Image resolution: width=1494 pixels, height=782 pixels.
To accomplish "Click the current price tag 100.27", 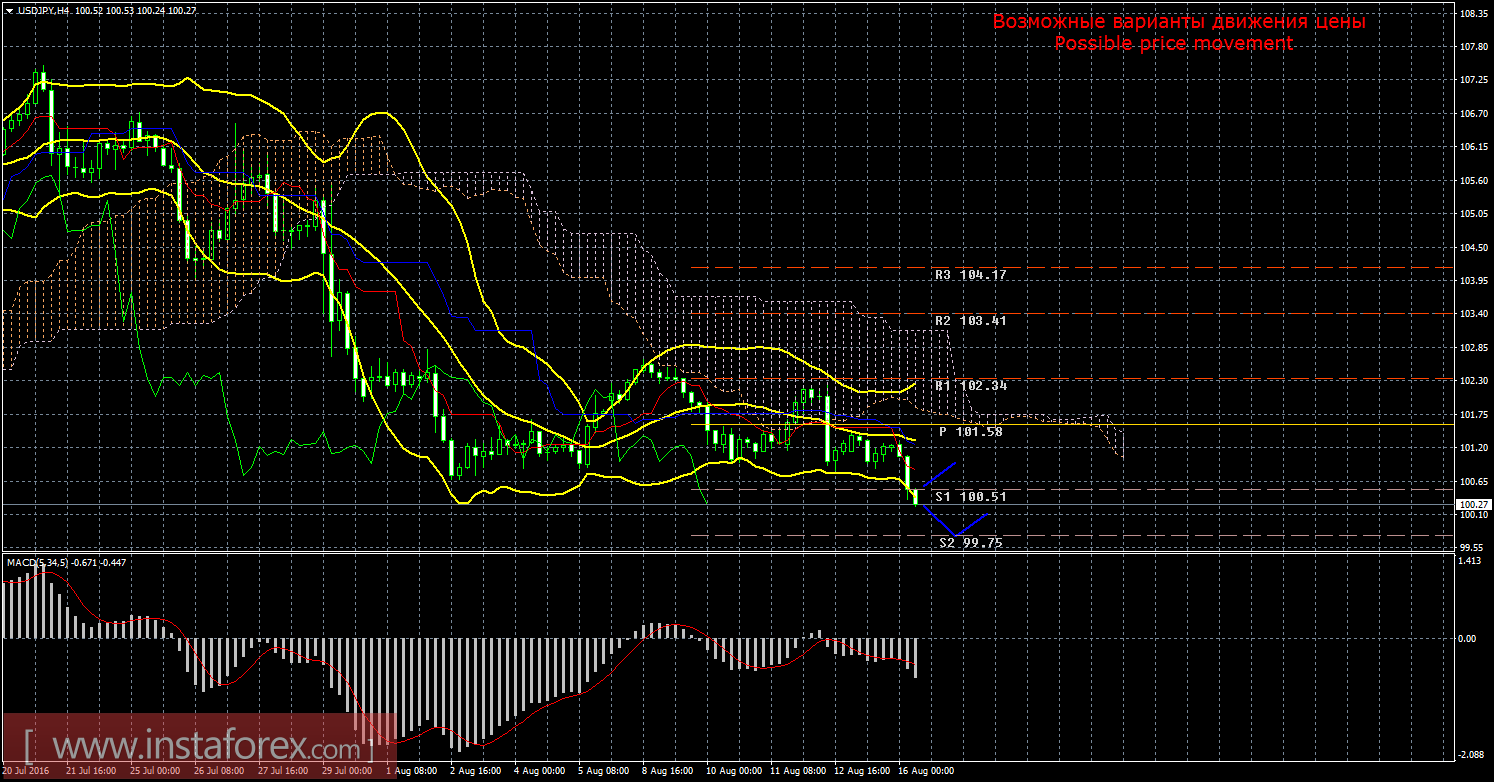I will tap(1470, 504).
